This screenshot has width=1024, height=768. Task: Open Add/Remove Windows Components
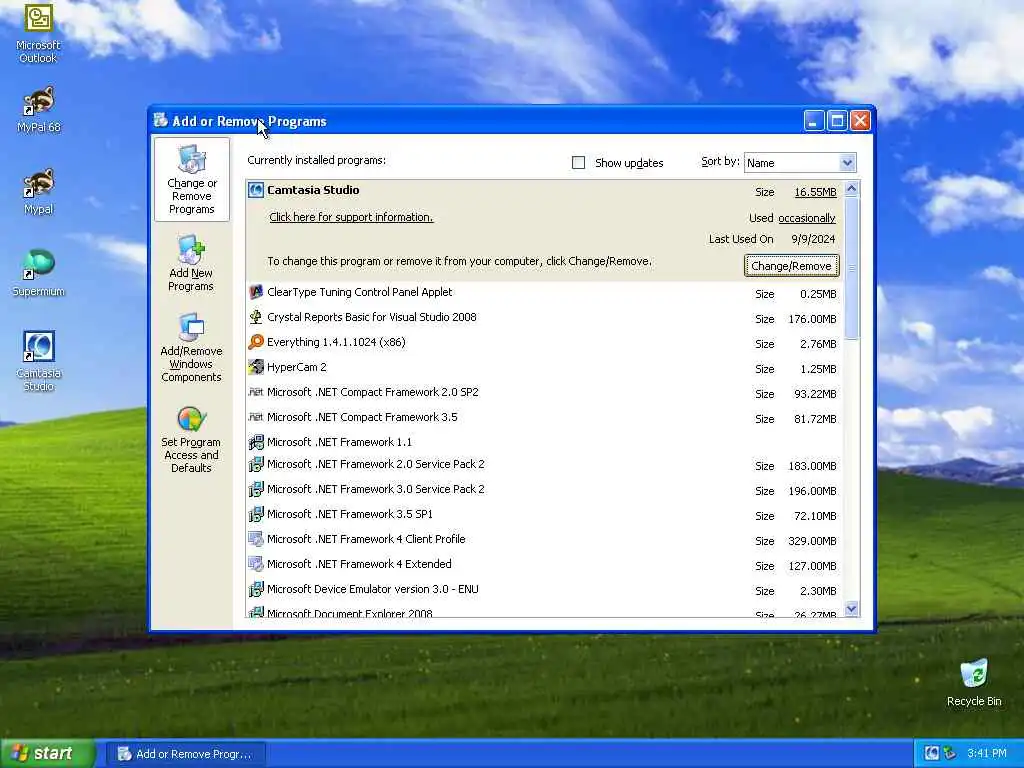(191, 347)
